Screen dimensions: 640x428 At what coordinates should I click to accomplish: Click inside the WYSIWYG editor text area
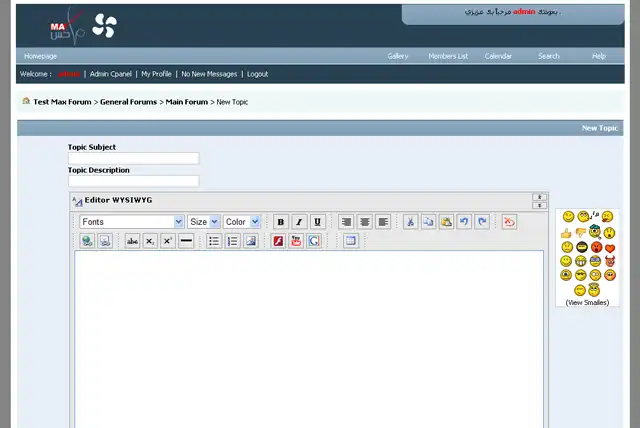[x=309, y=339]
